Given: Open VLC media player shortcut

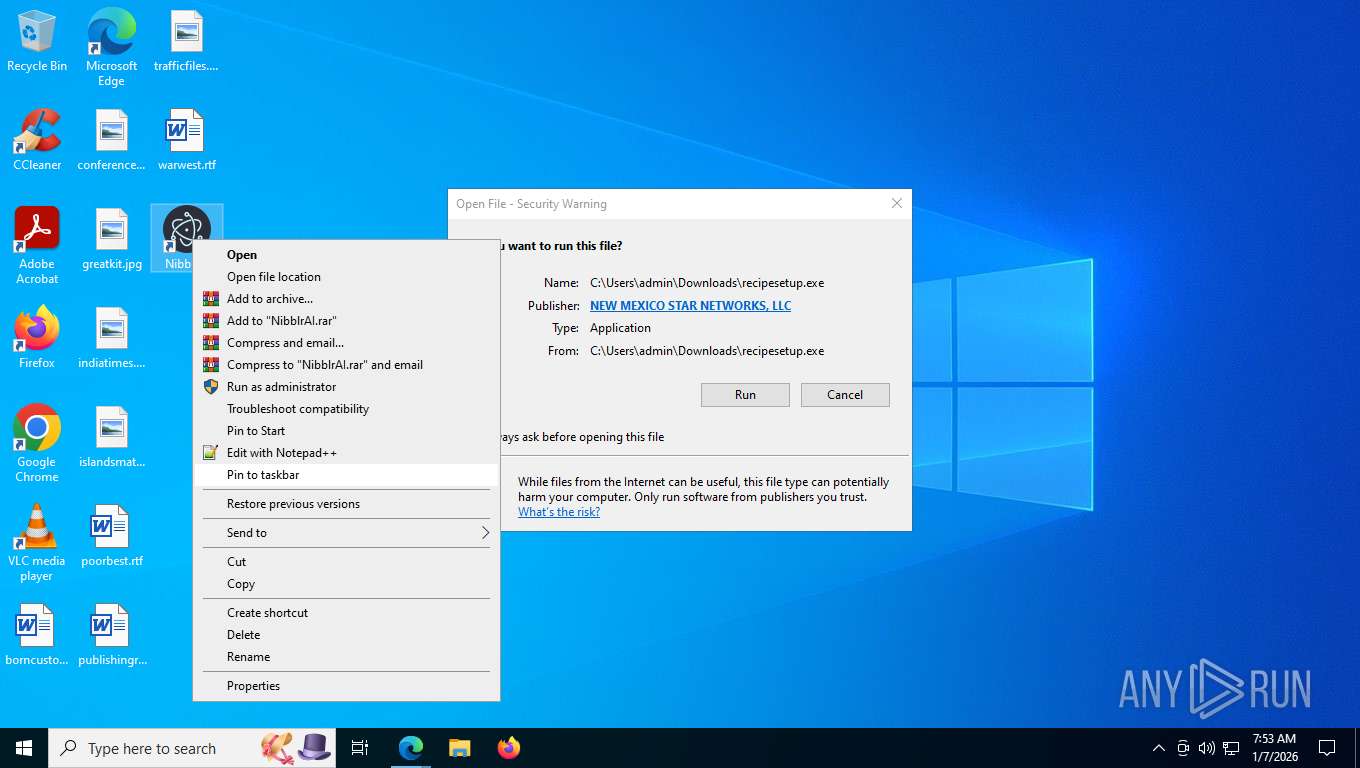Looking at the screenshot, I should click(37, 543).
